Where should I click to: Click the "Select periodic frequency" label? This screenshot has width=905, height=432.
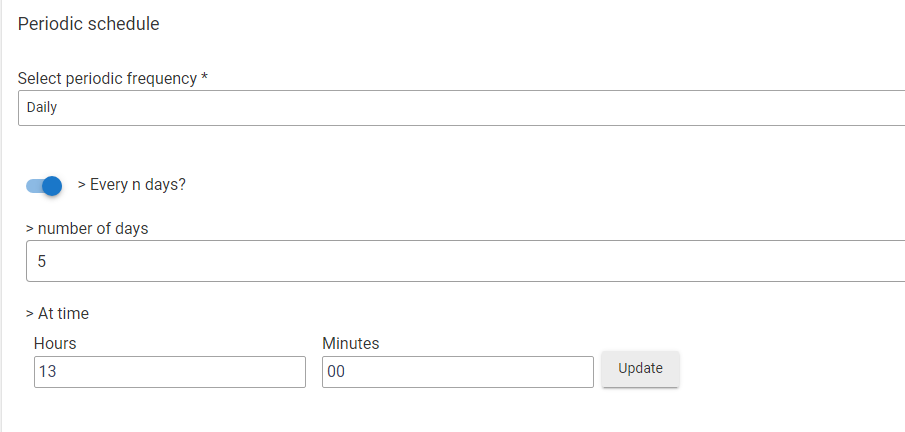tap(107, 78)
